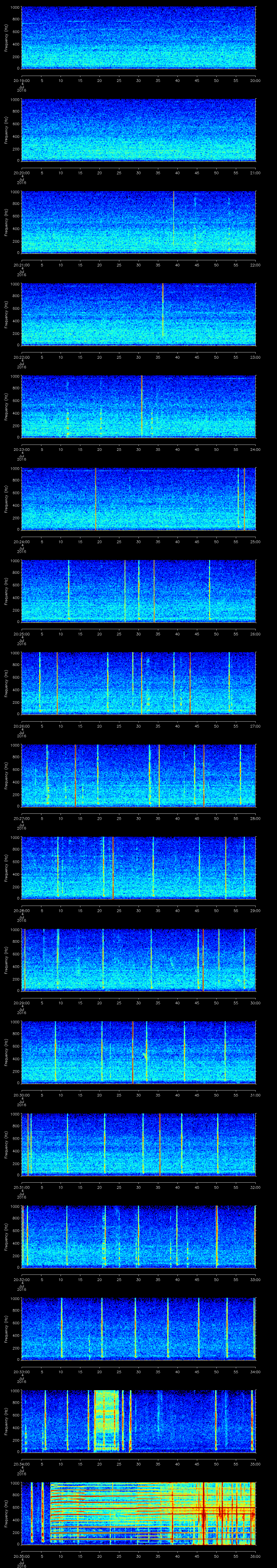Click the spectrogram panel starting at 20:23:00
277x1568 pixels.
pos(138,407)
